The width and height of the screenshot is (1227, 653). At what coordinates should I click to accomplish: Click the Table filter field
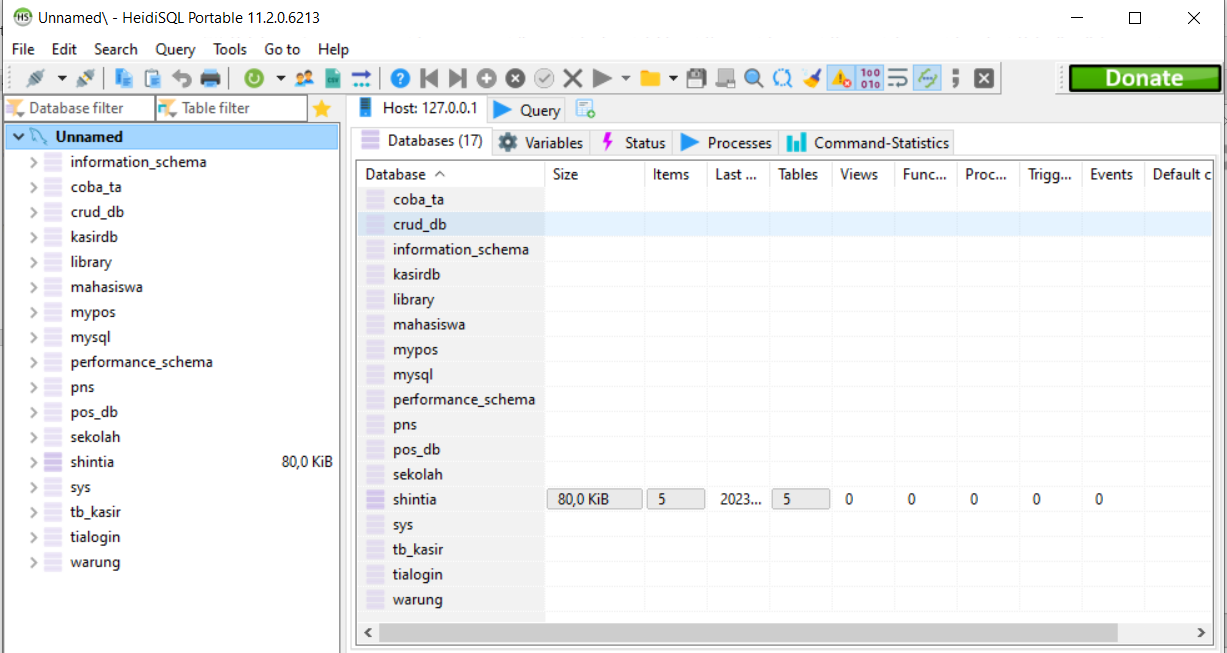point(231,108)
